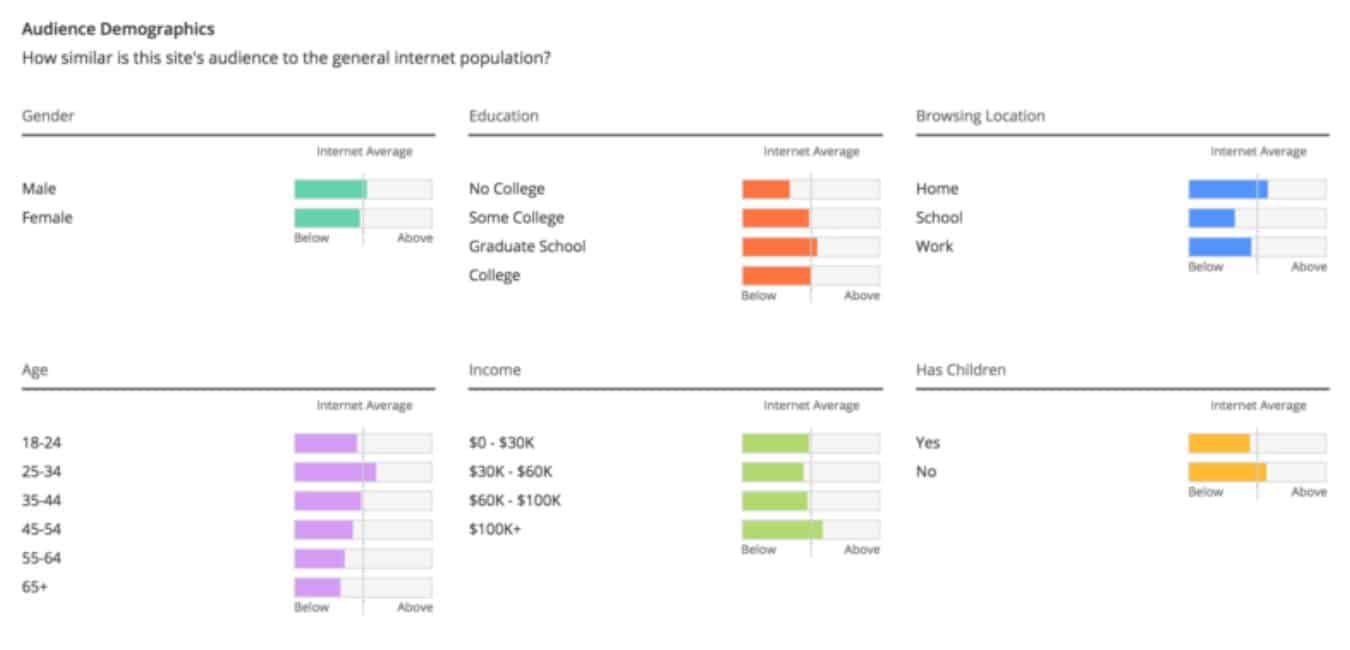Click the Female gender green bar

point(327,218)
